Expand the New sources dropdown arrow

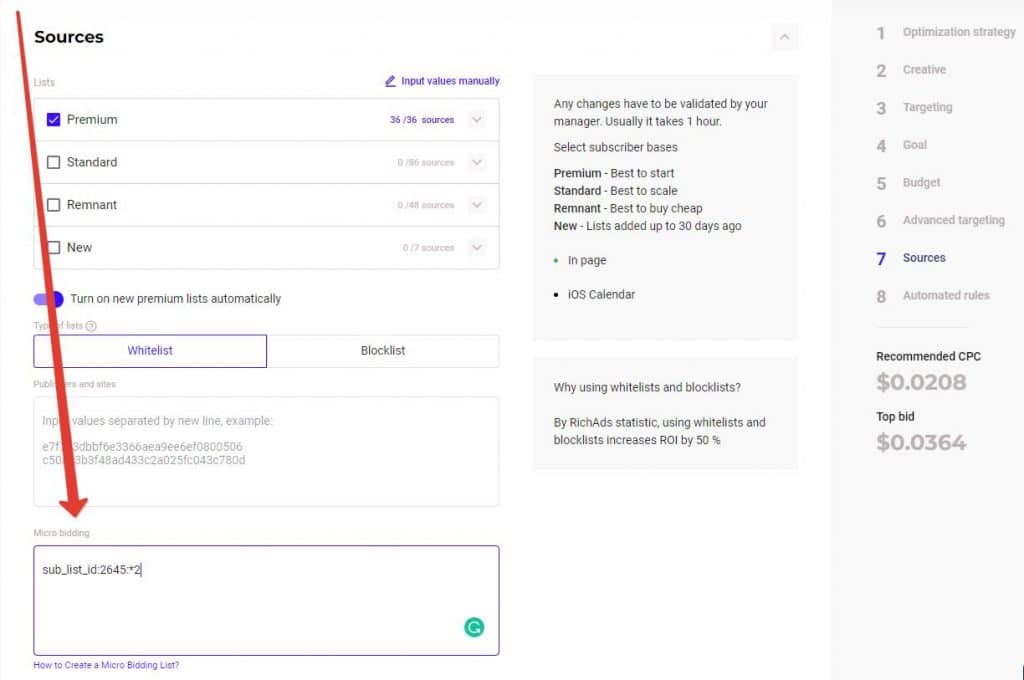point(476,247)
